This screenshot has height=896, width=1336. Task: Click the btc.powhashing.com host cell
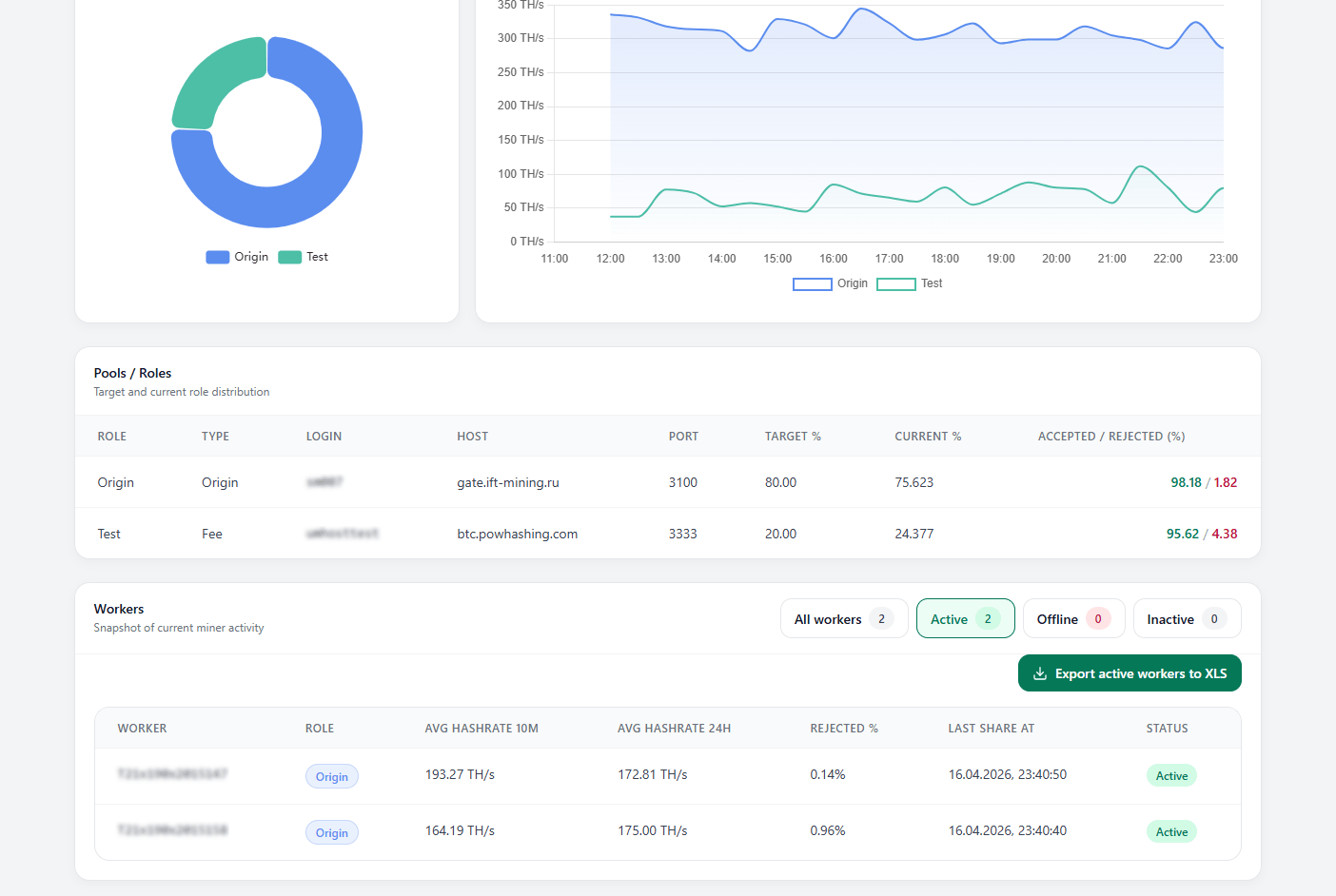point(518,534)
